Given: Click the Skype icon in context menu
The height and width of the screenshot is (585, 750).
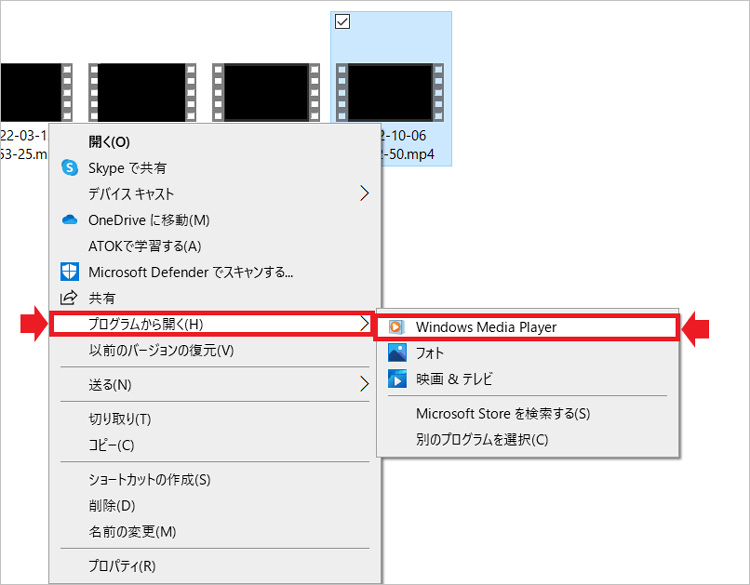Looking at the screenshot, I should pyautogui.click(x=70, y=168).
